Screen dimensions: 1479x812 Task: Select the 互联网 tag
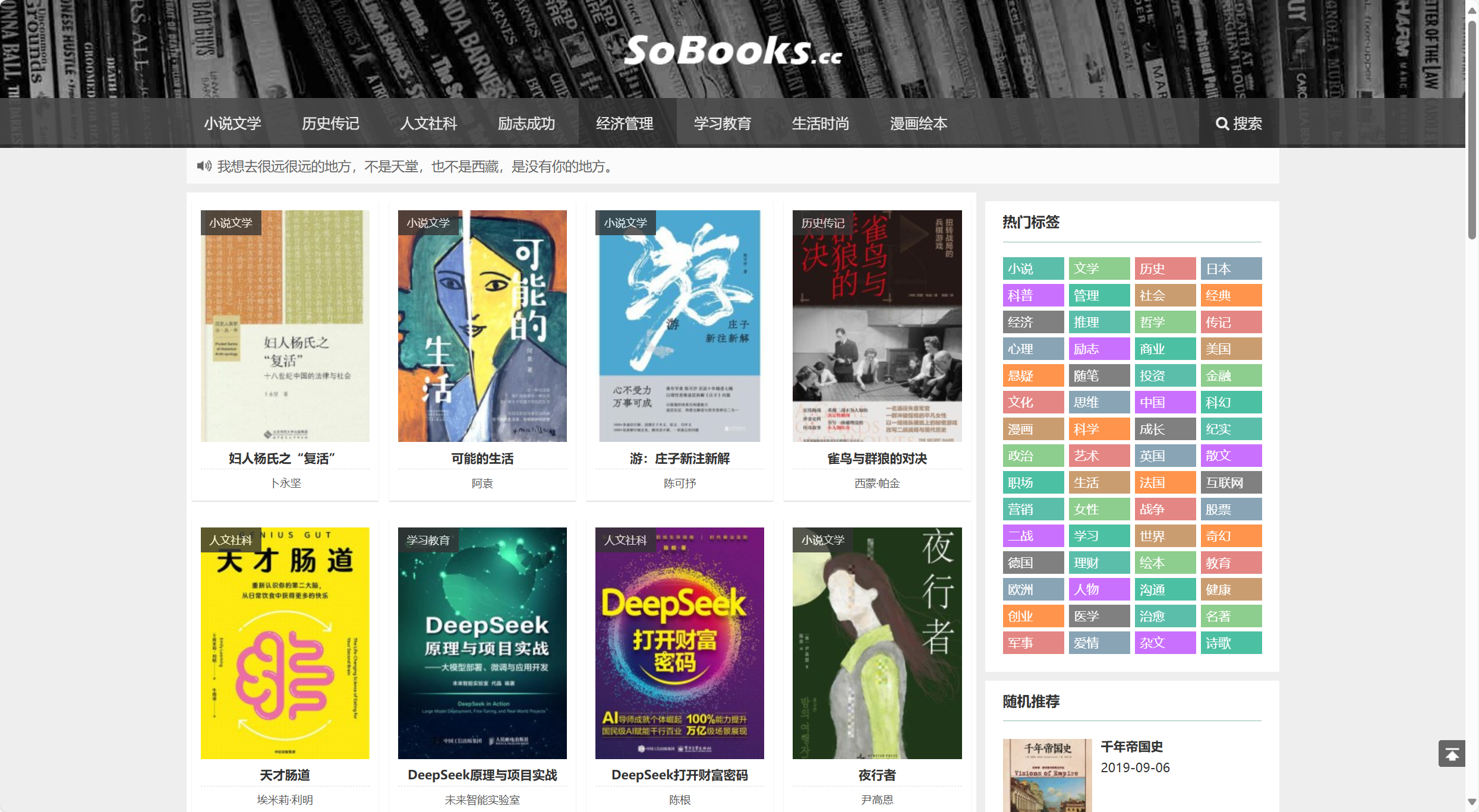1231,482
